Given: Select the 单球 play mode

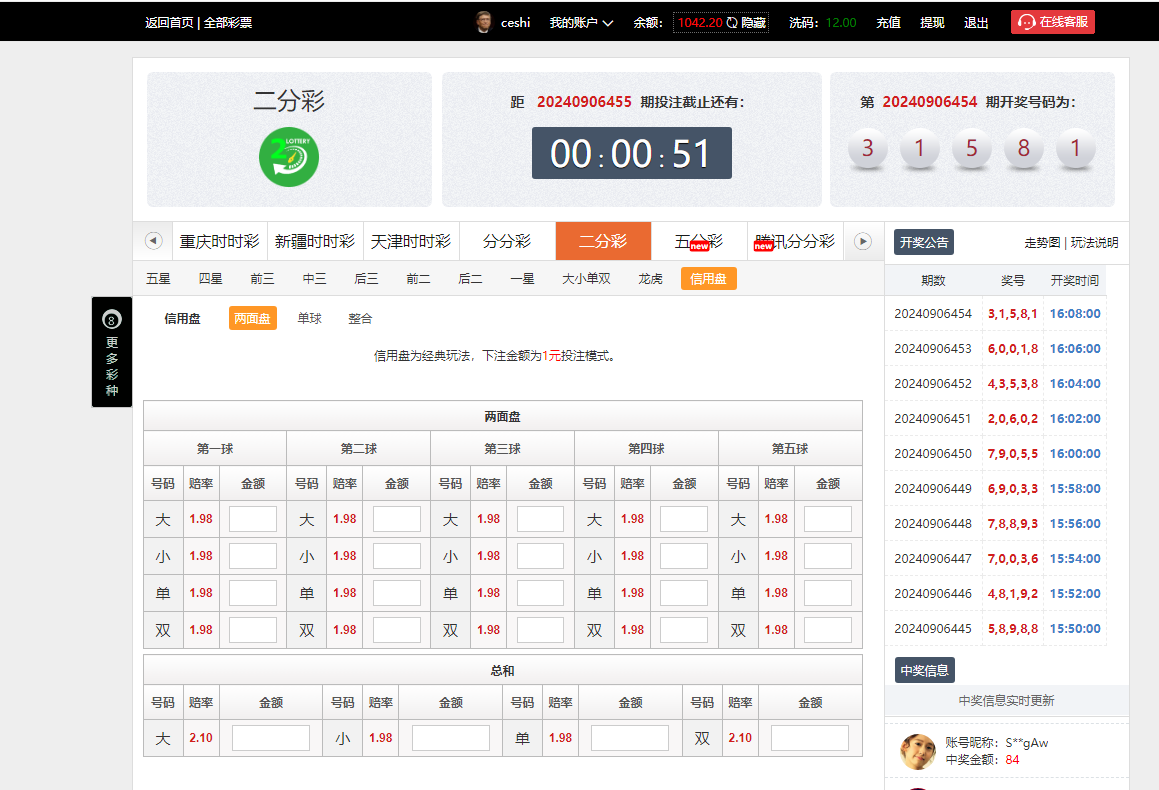Looking at the screenshot, I should pyautogui.click(x=309, y=318).
